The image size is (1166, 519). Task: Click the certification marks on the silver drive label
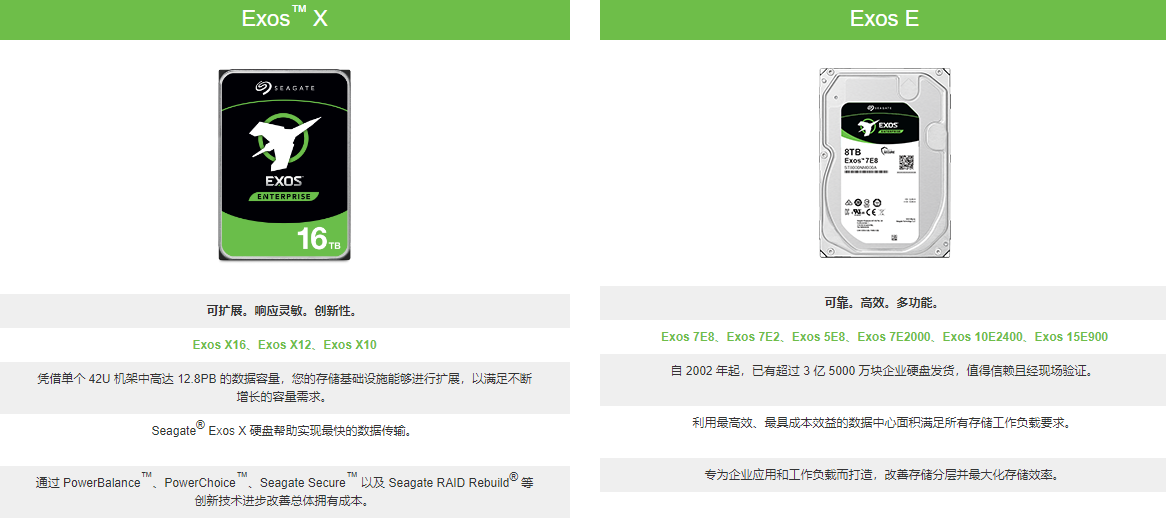pyautogui.click(x=863, y=207)
